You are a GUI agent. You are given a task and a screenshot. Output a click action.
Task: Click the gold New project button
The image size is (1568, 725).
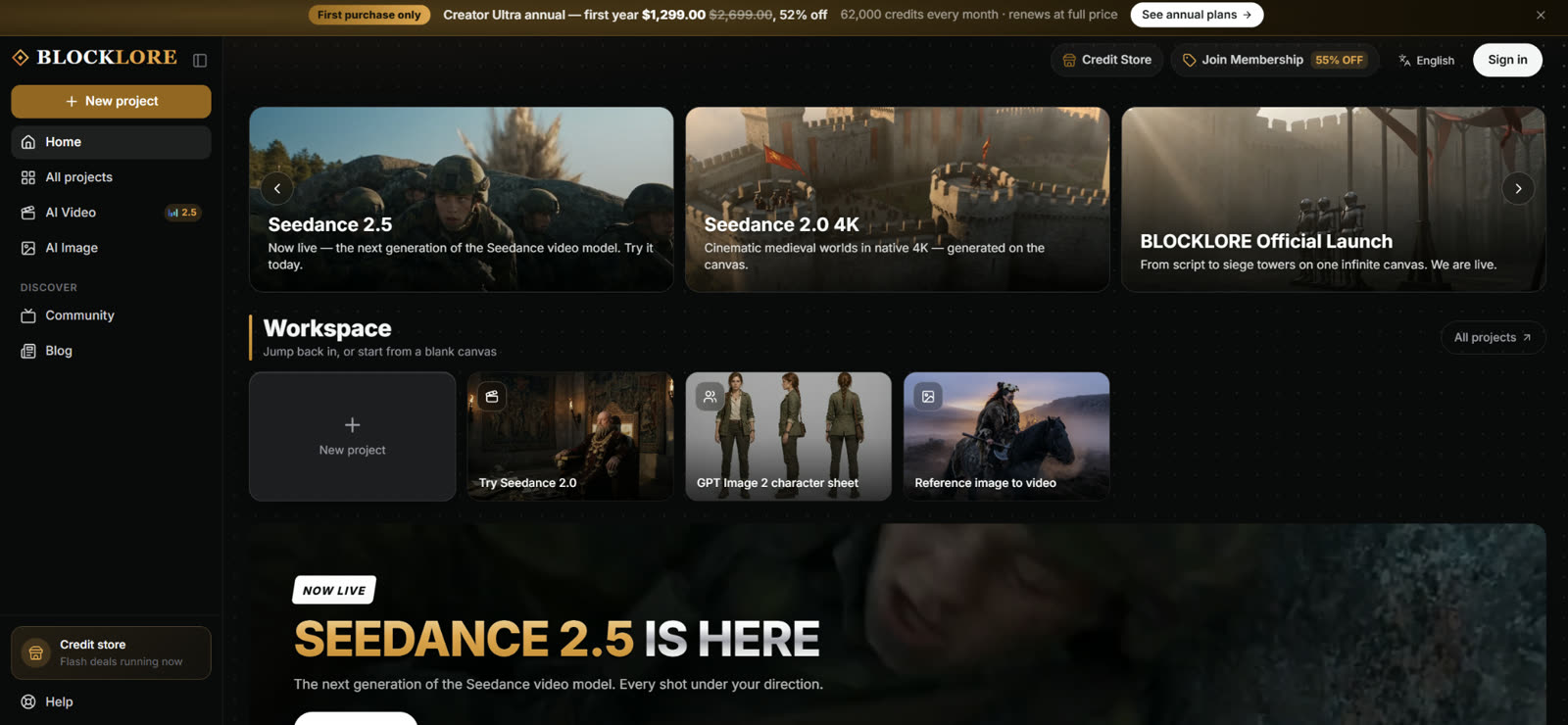click(111, 101)
